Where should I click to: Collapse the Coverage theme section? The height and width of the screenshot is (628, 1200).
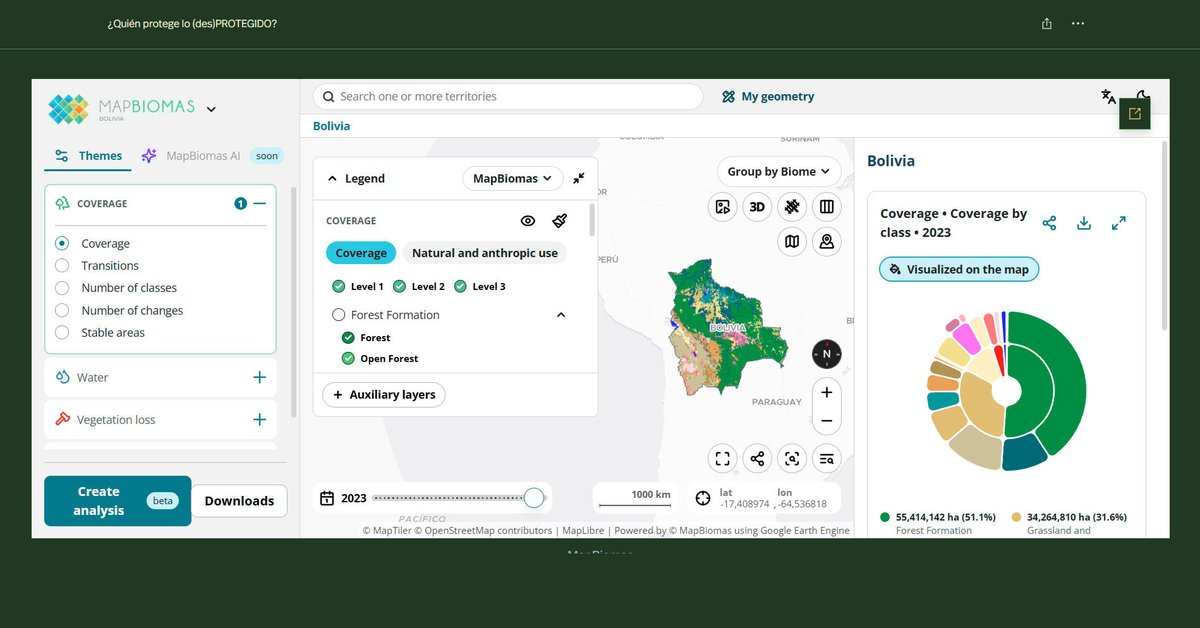click(x=260, y=203)
